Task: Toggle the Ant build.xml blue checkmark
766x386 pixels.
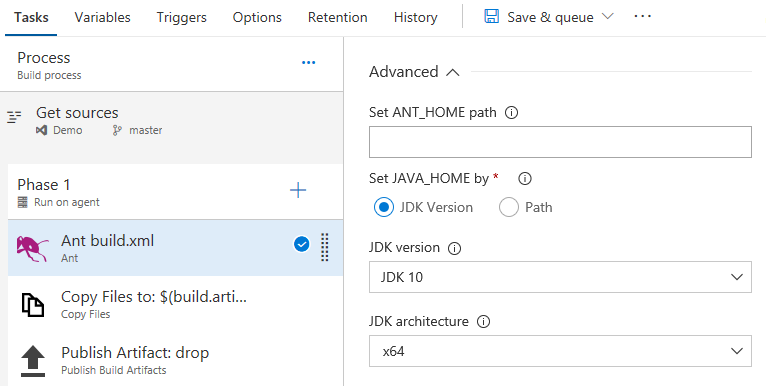Action: [301, 244]
